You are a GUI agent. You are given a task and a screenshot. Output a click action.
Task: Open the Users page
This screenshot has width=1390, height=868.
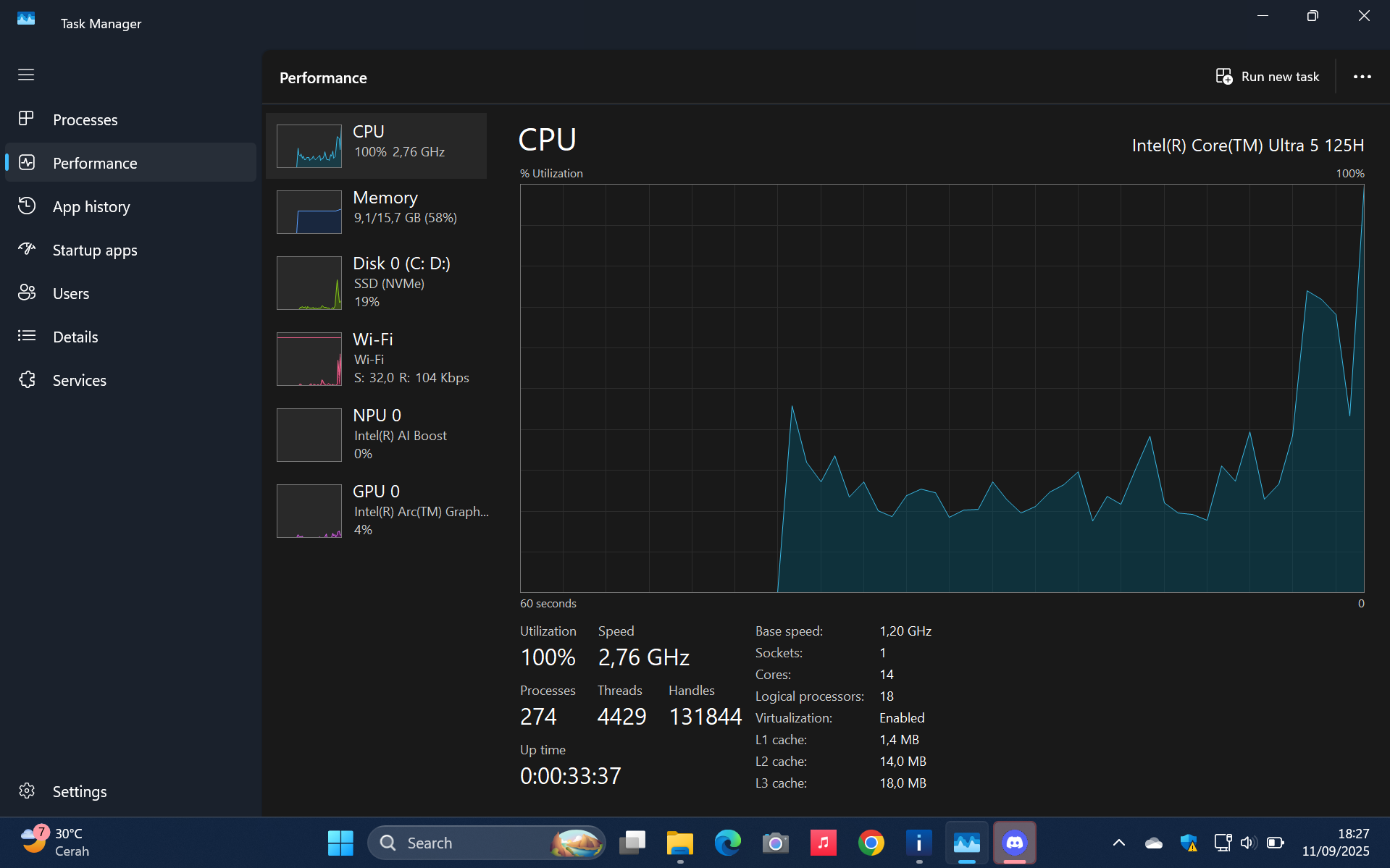coord(131,293)
